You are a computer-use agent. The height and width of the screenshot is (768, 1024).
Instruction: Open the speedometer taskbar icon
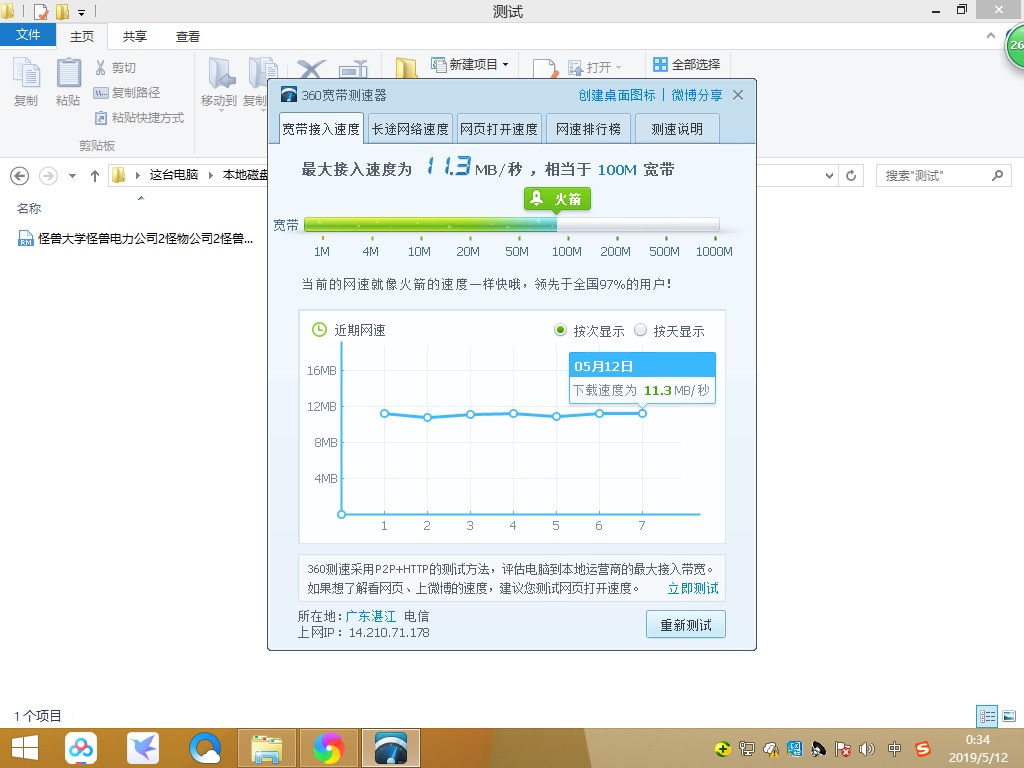click(x=391, y=748)
